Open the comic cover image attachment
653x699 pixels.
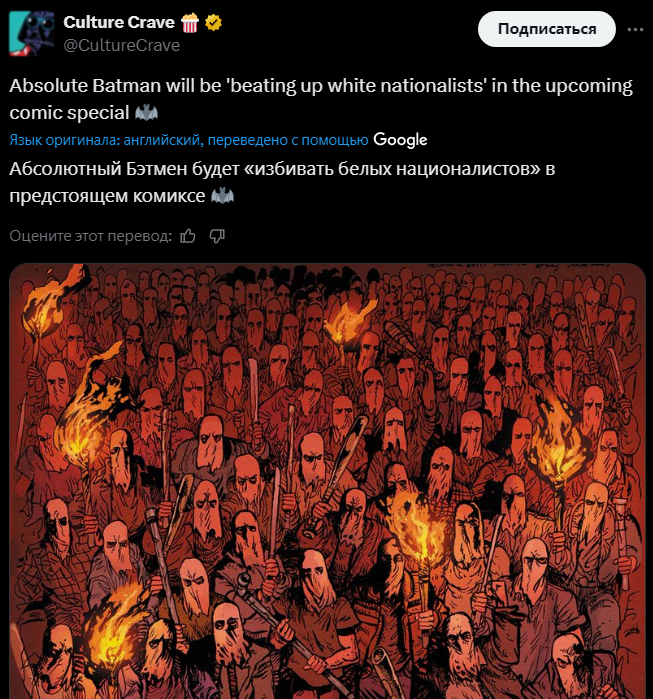327,481
